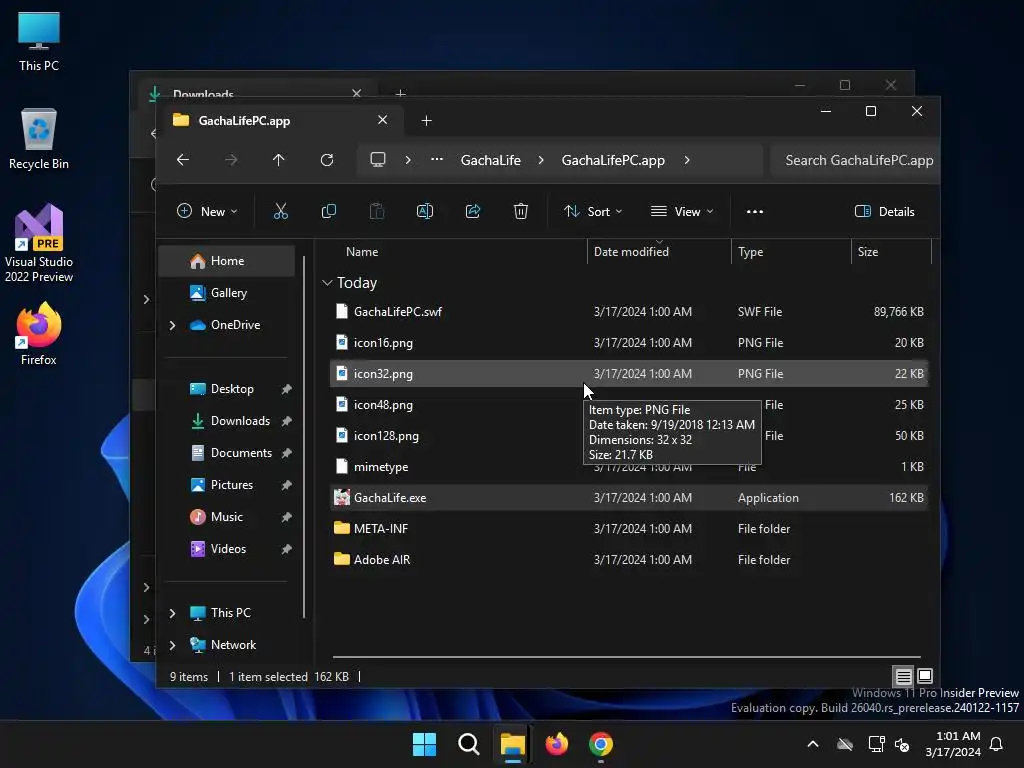The height and width of the screenshot is (768, 1024).
Task: Expand This PC in the navigation pane
Action: (172, 613)
